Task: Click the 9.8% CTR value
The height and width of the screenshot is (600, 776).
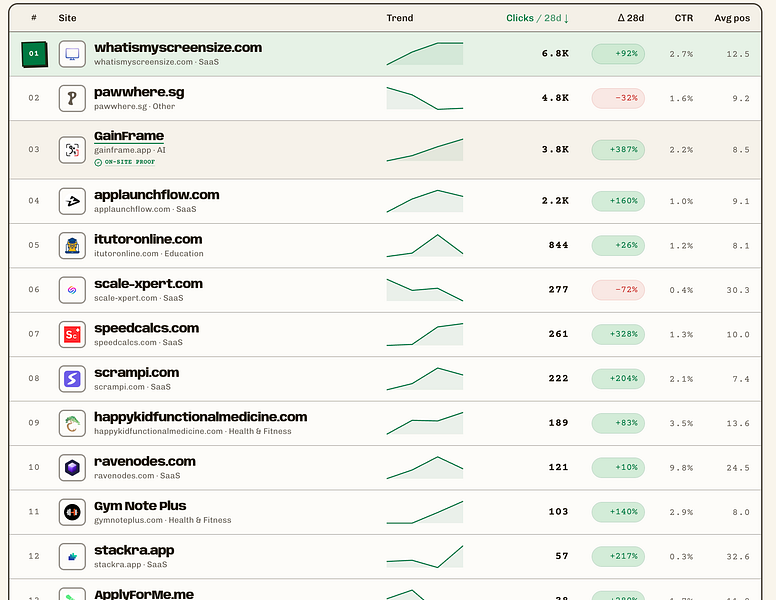Action: click(681, 468)
